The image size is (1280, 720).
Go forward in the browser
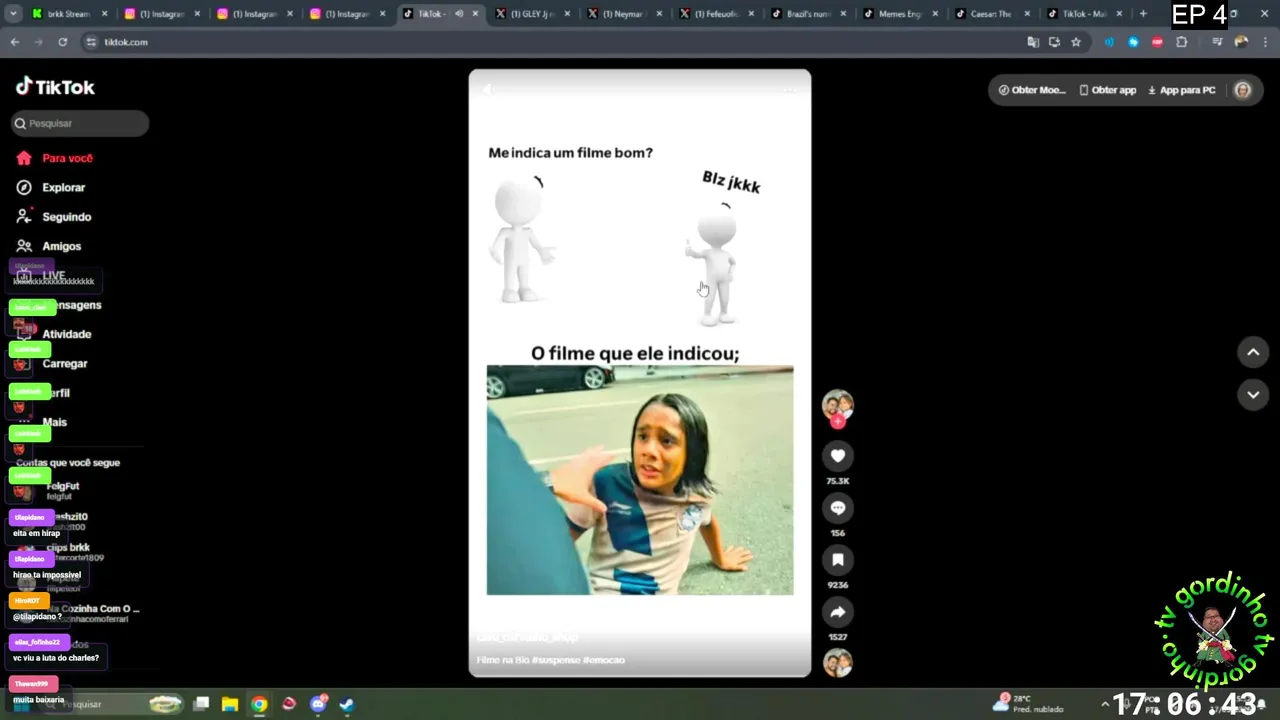pos(38,42)
